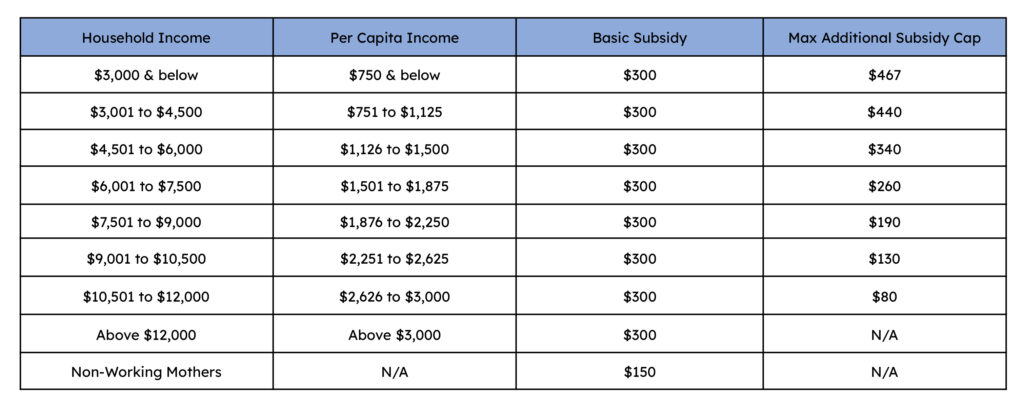Viewport: 1024px width, 406px height.
Task: Click the $750 & below cell
Action: [394, 75]
